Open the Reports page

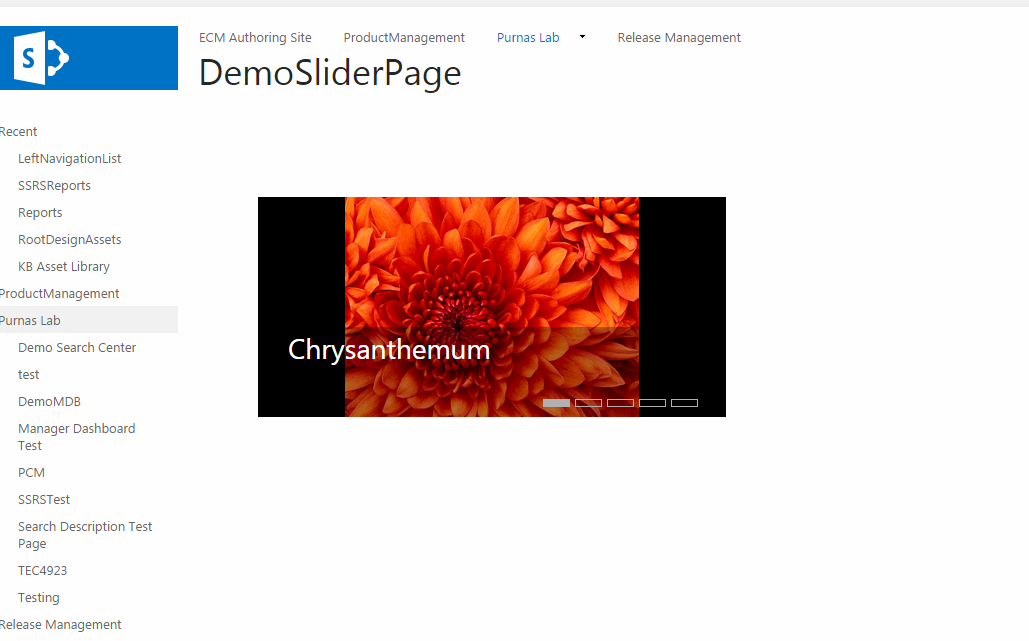coord(40,212)
